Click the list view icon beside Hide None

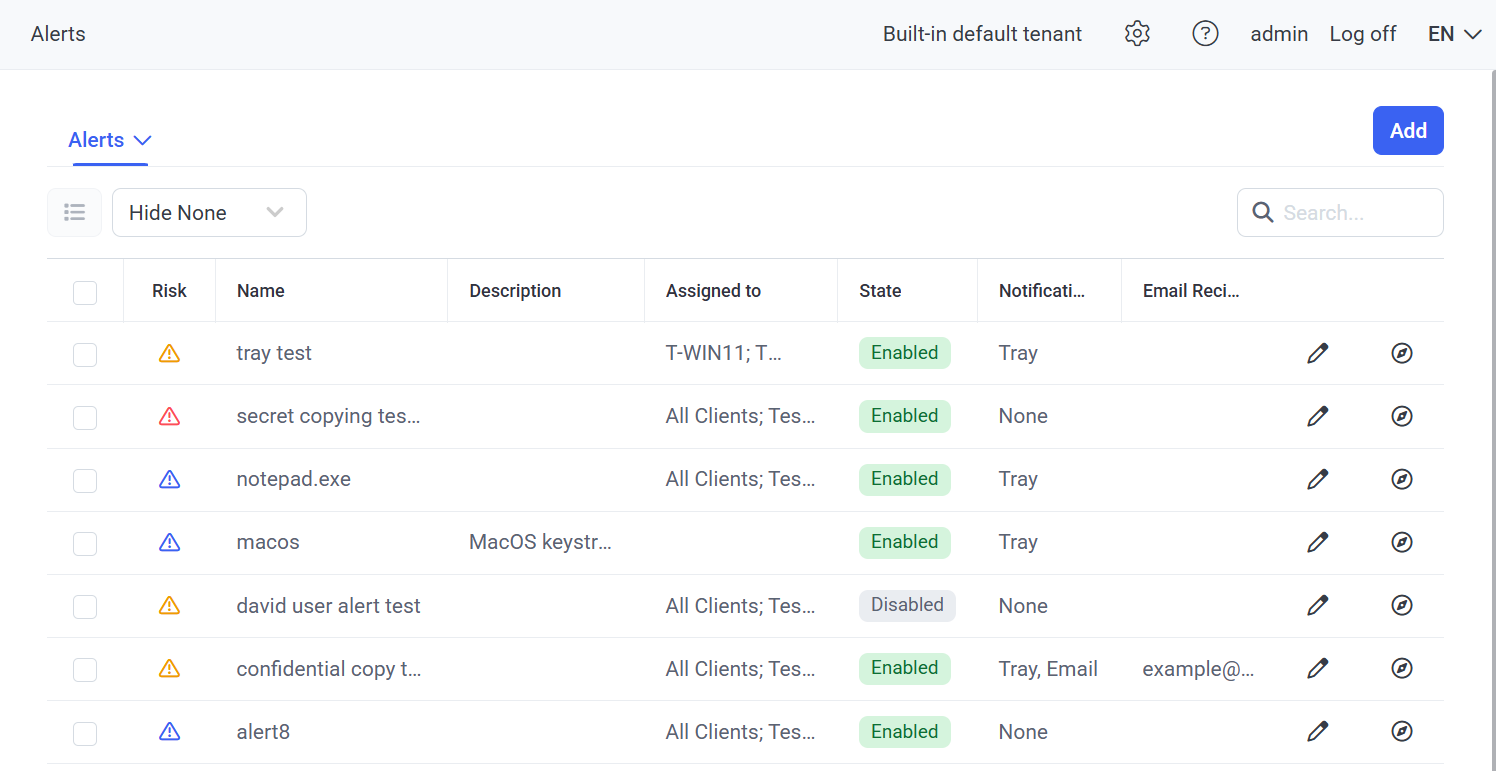tap(75, 213)
